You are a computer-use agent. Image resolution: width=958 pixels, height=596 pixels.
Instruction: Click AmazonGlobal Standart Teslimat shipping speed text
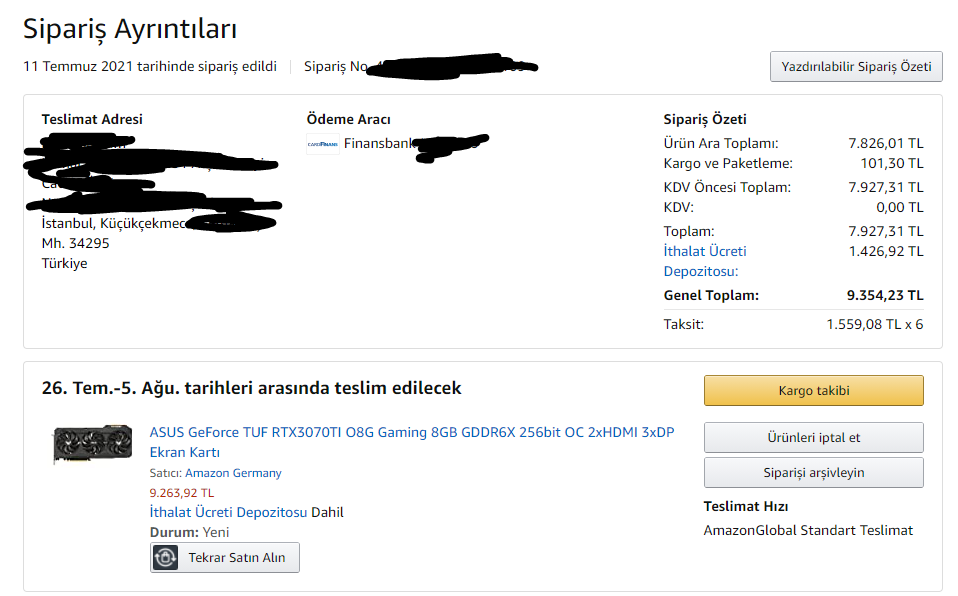coord(808,530)
